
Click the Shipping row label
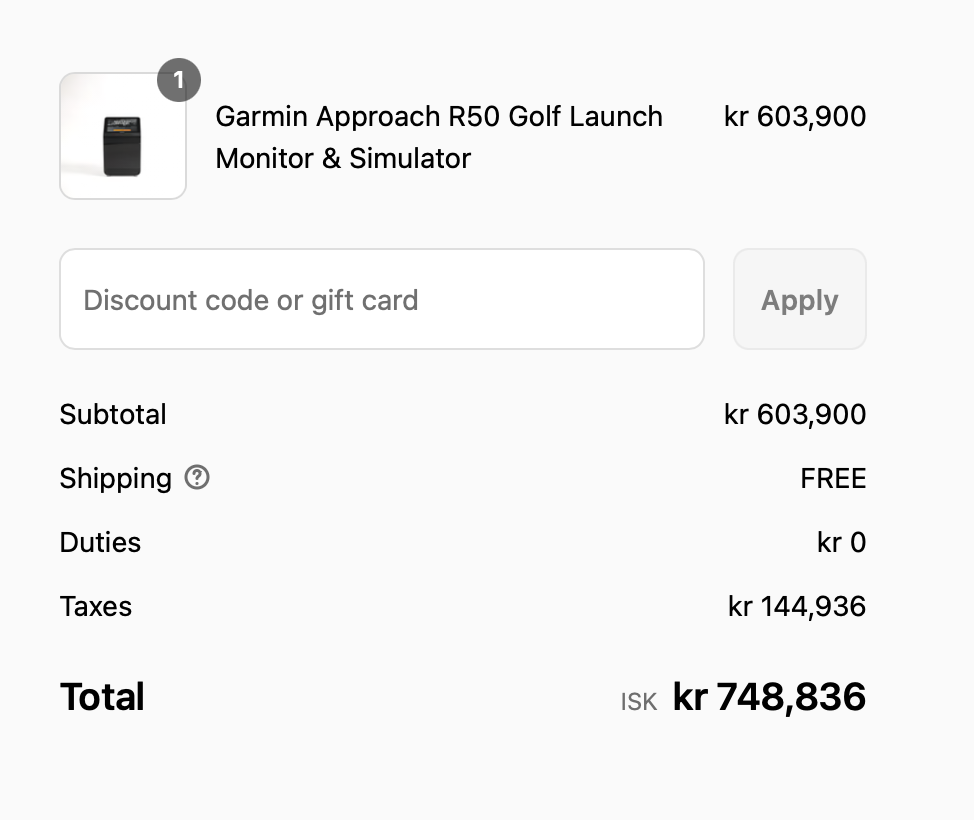tap(115, 478)
